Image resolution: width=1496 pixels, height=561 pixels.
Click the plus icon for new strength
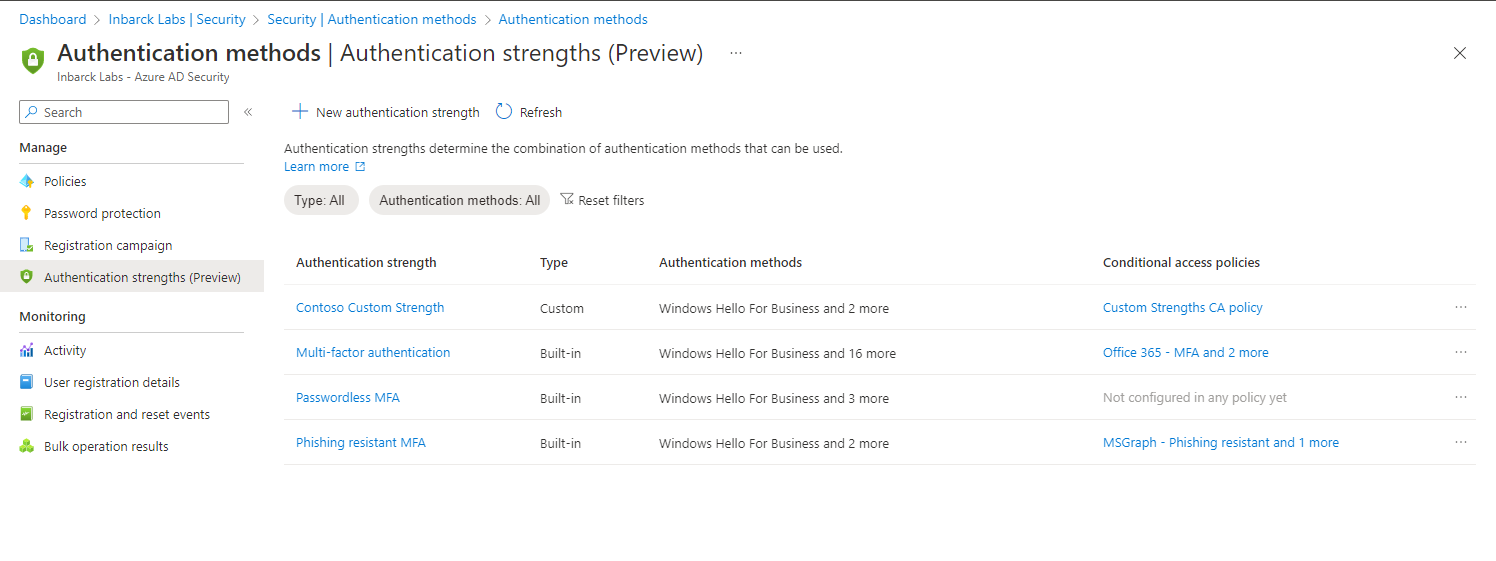[299, 112]
